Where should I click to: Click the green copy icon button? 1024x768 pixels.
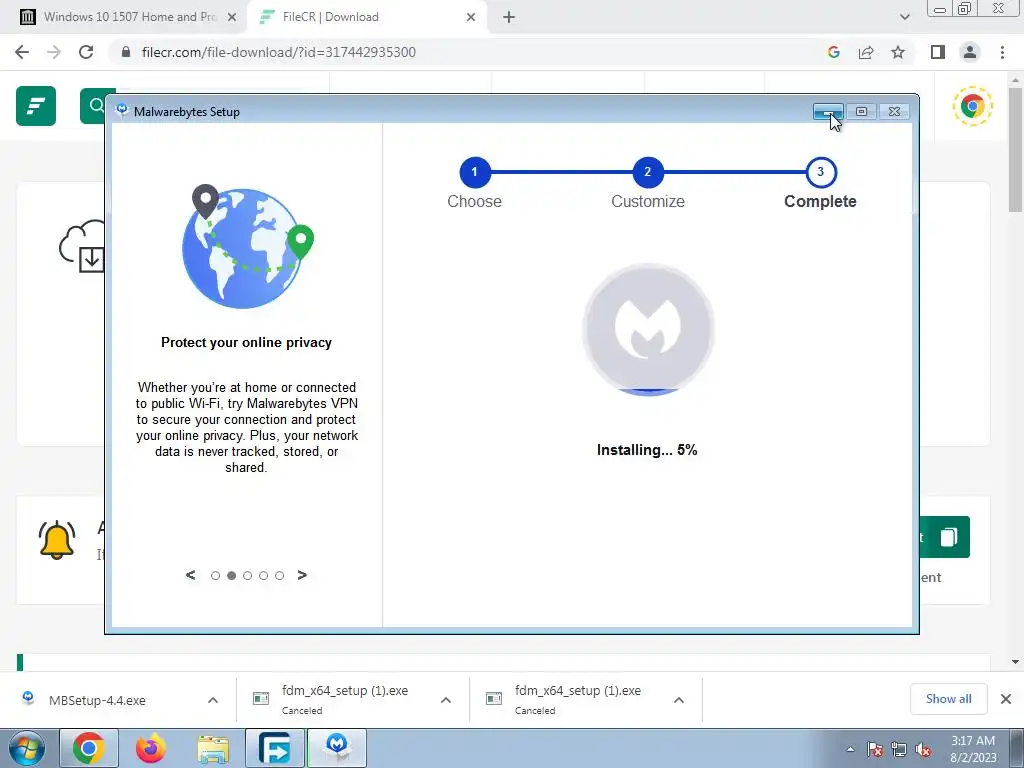click(x=948, y=537)
